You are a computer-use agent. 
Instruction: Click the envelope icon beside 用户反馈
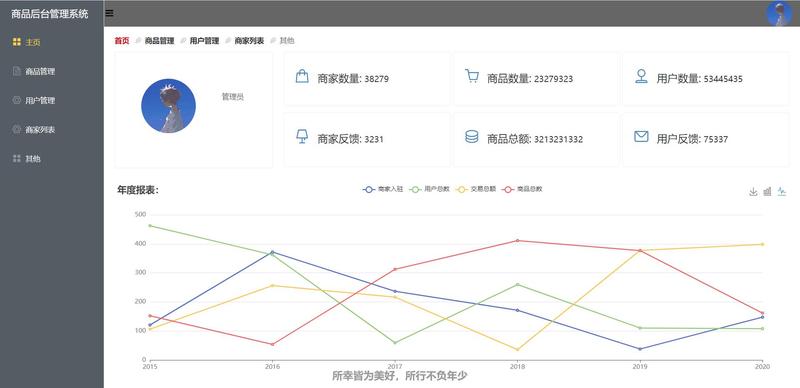pos(641,136)
